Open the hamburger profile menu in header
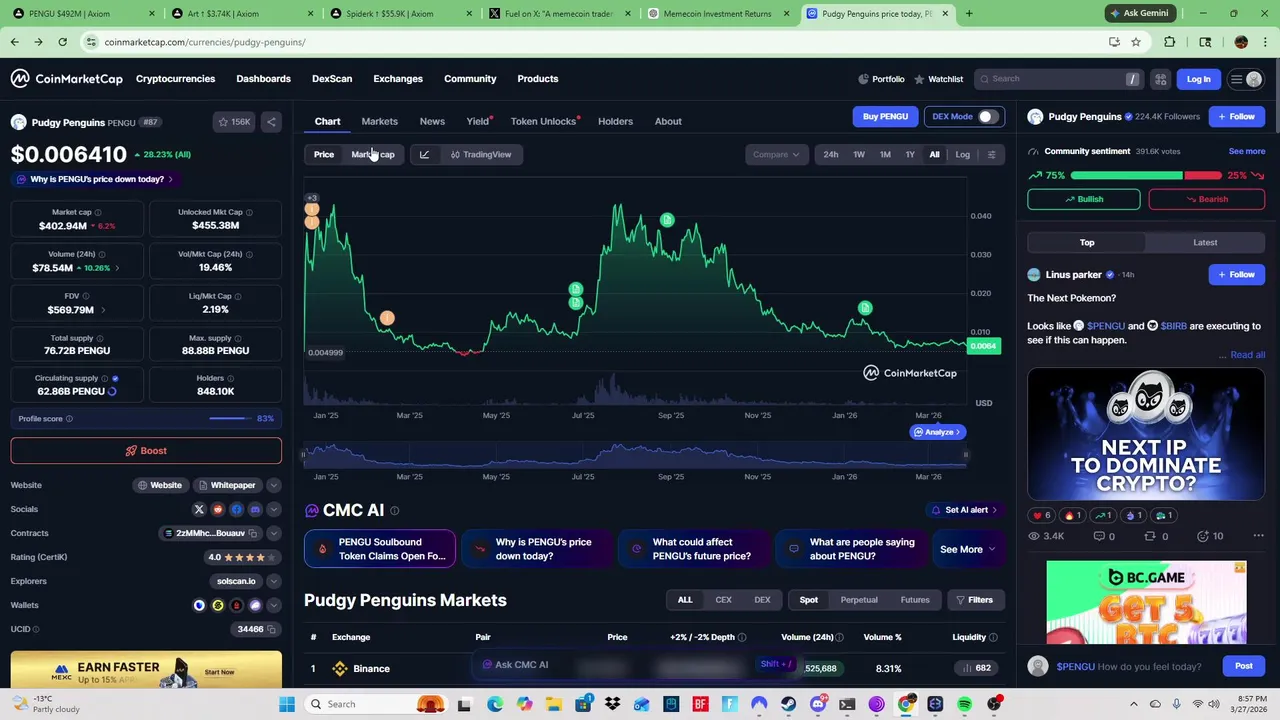This screenshot has height=720, width=1280. click(1246, 79)
